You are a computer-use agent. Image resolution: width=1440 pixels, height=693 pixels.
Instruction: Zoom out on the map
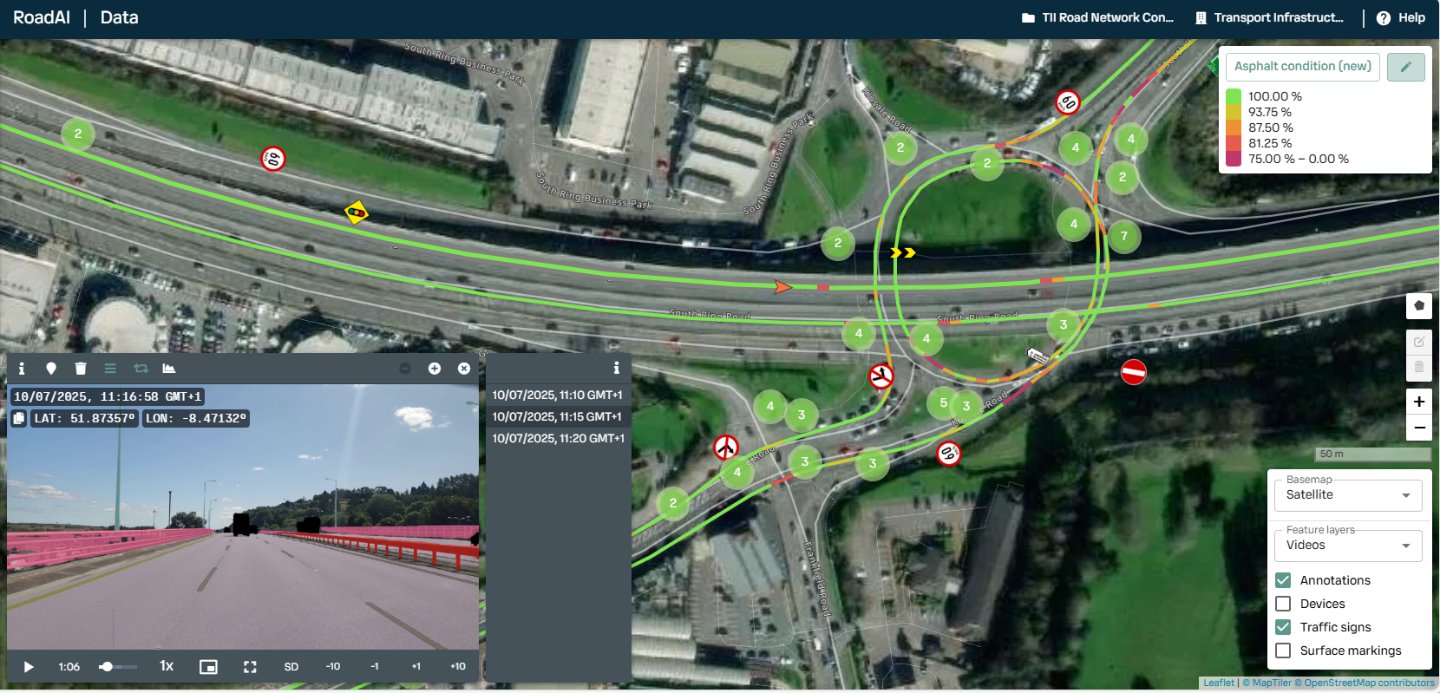coord(1419,428)
